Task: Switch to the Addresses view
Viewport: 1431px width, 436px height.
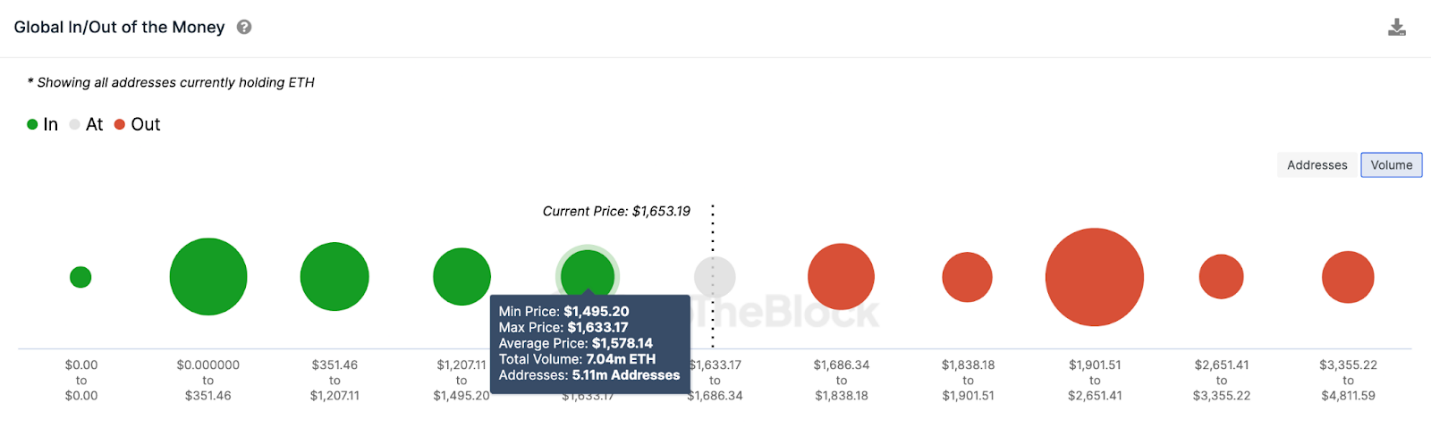Action: pyautogui.click(x=1317, y=165)
